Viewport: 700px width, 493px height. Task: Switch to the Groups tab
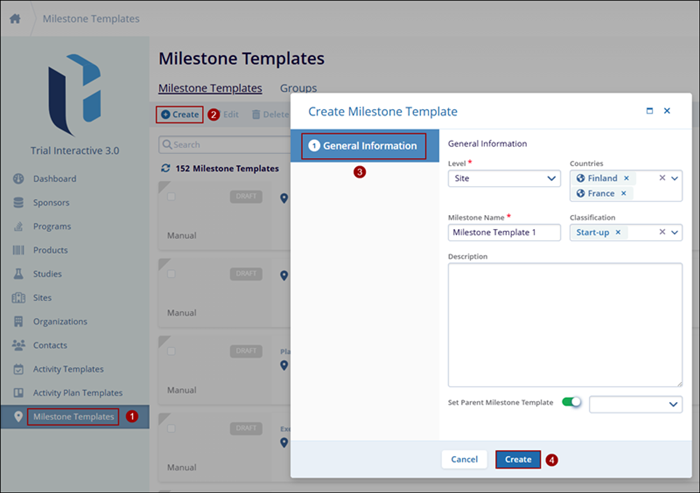coord(298,88)
